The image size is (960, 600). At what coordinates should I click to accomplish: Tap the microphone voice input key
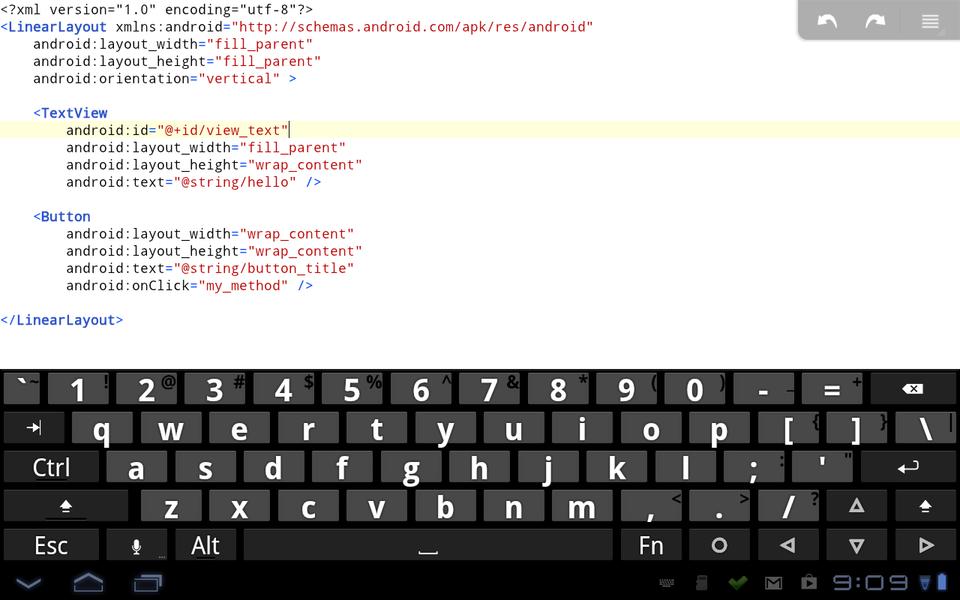pyautogui.click(x=137, y=545)
